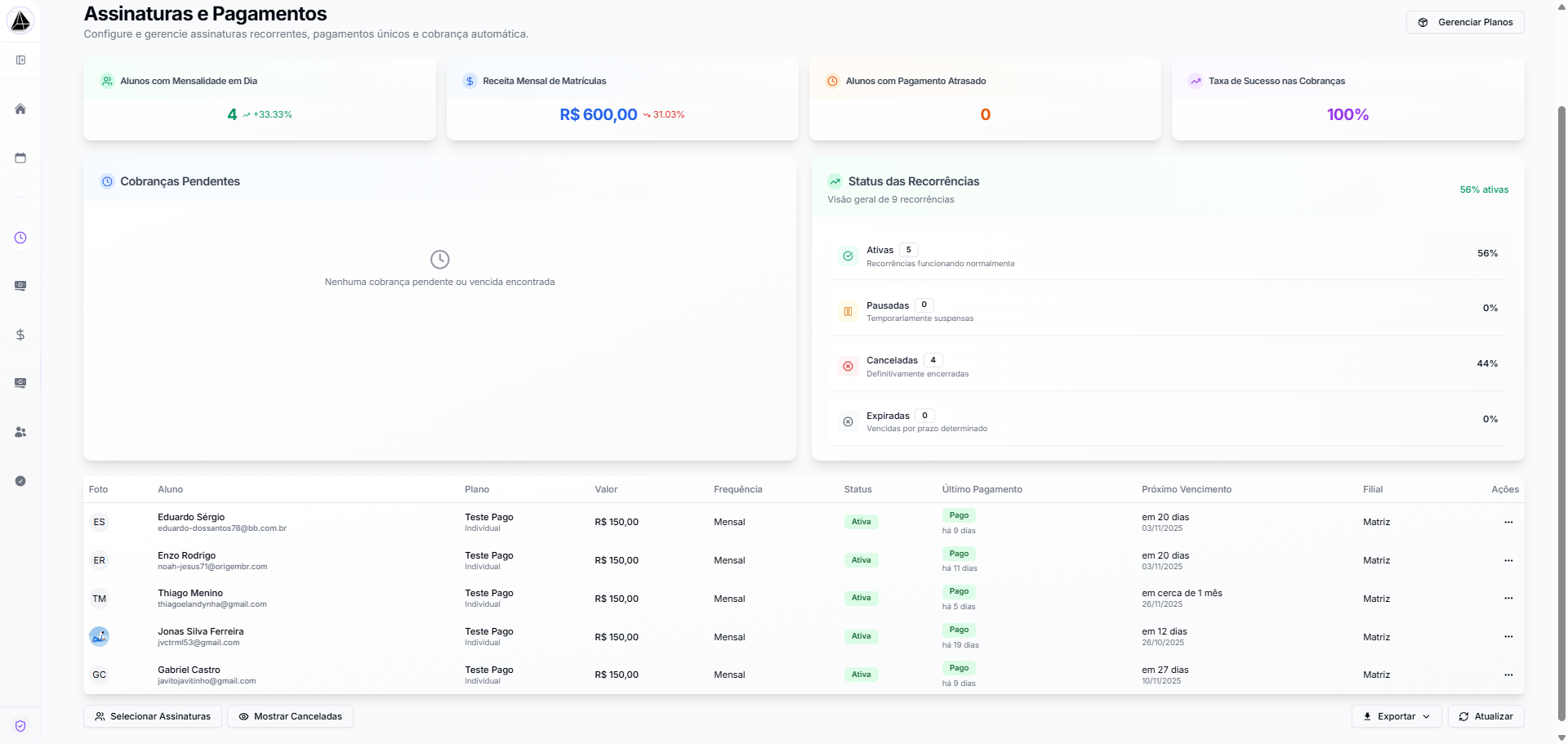1568x744 pixels.
Task: Click the dollar sign sidebar icon
Action: coord(20,335)
